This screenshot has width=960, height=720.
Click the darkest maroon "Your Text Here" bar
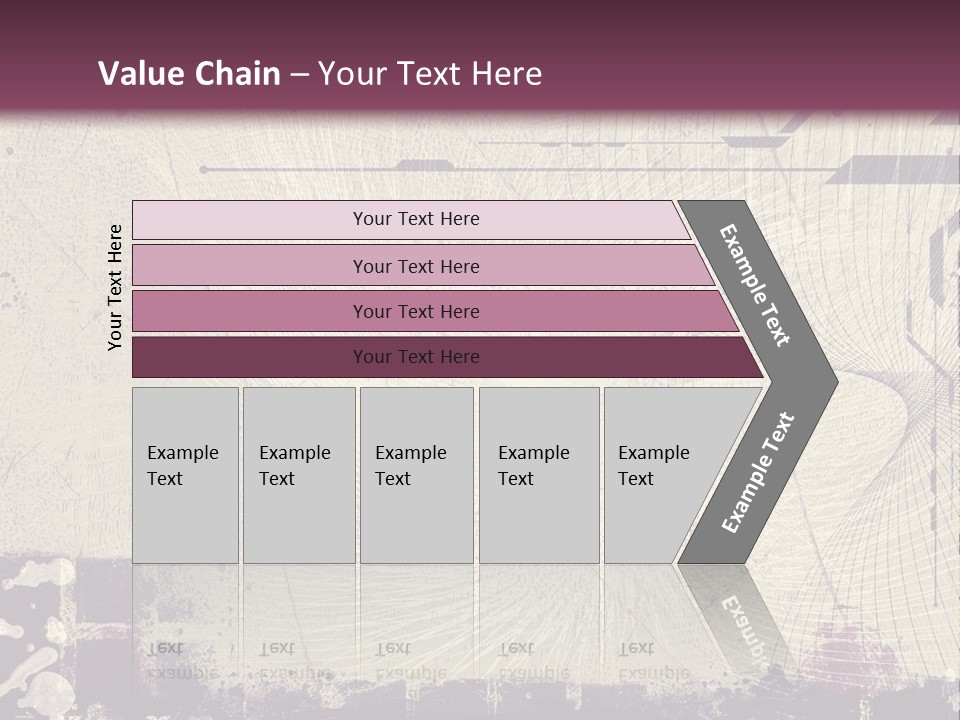pyautogui.click(x=416, y=357)
